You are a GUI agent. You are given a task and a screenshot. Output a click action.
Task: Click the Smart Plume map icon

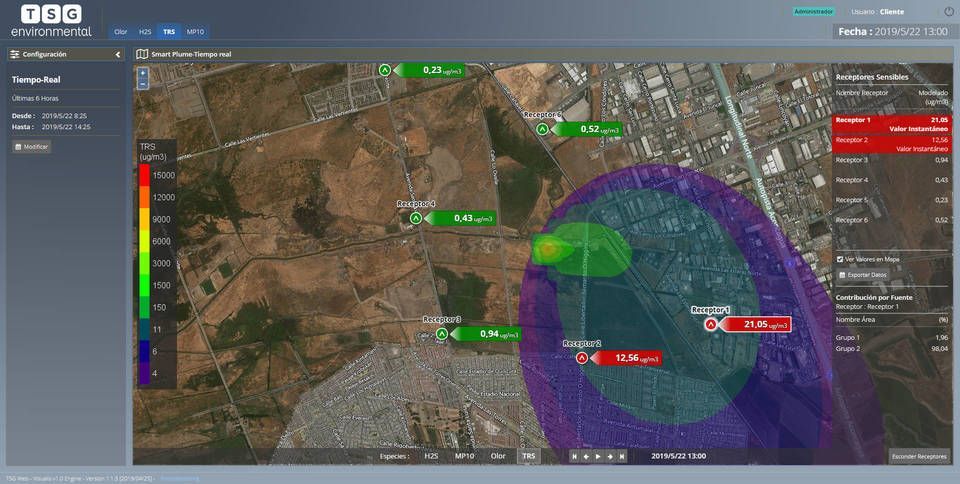[142, 54]
